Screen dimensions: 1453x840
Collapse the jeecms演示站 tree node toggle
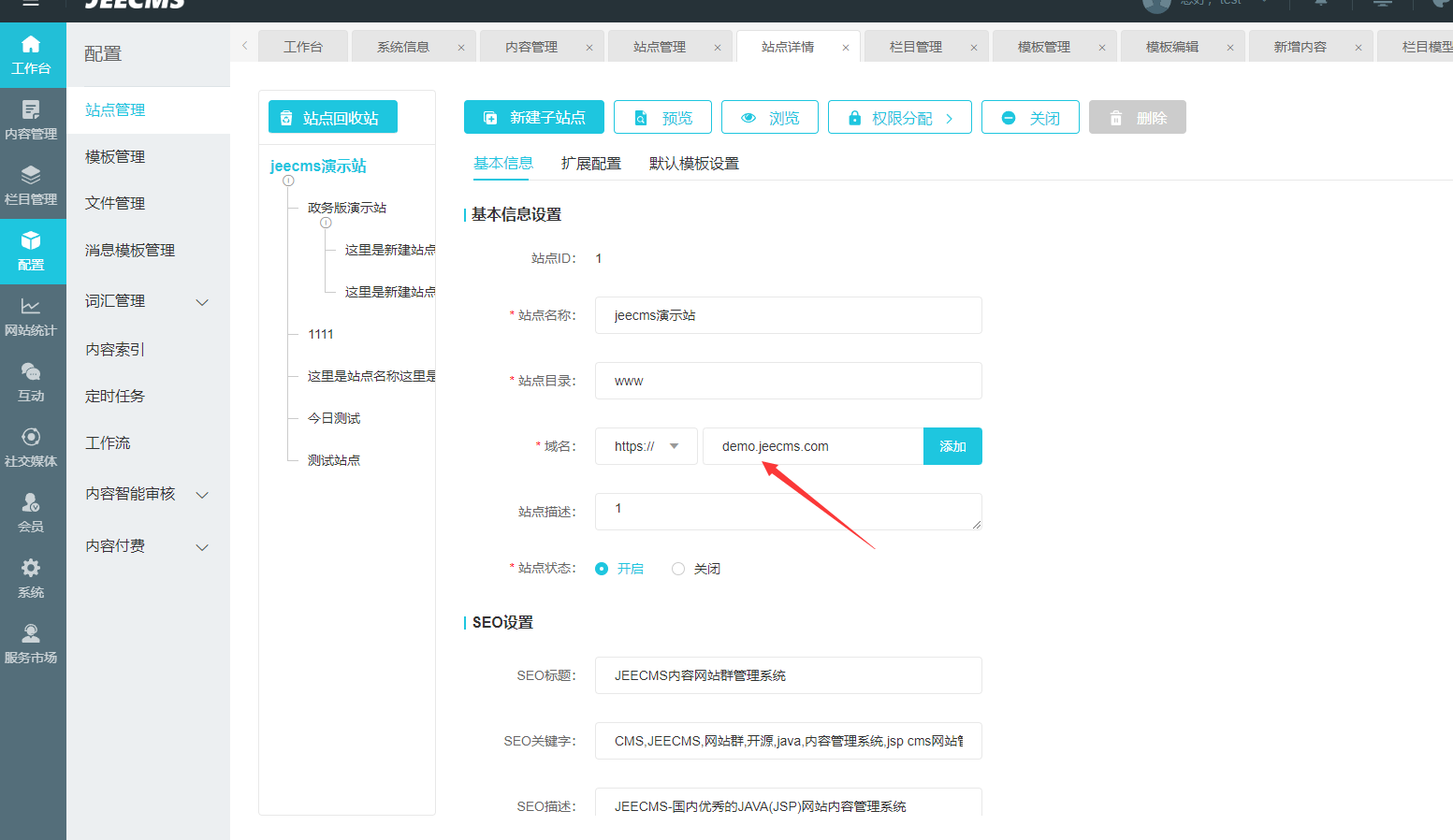point(288,181)
